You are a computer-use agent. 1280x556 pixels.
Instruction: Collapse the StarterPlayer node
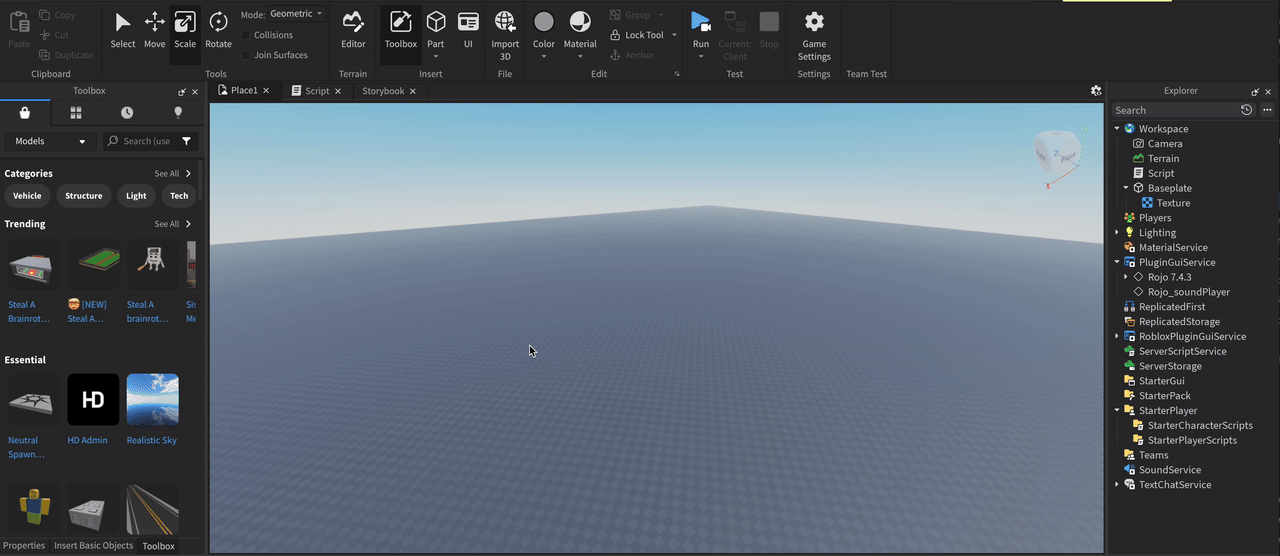pos(1118,410)
